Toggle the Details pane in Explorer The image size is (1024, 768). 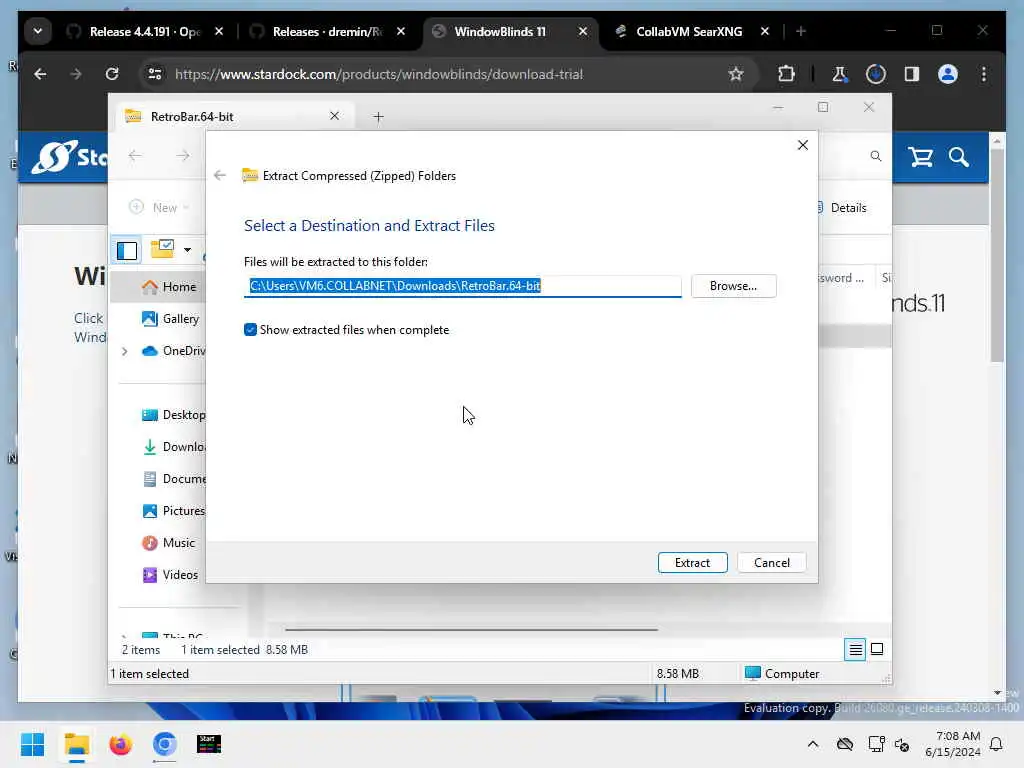[x=842, y=208]
